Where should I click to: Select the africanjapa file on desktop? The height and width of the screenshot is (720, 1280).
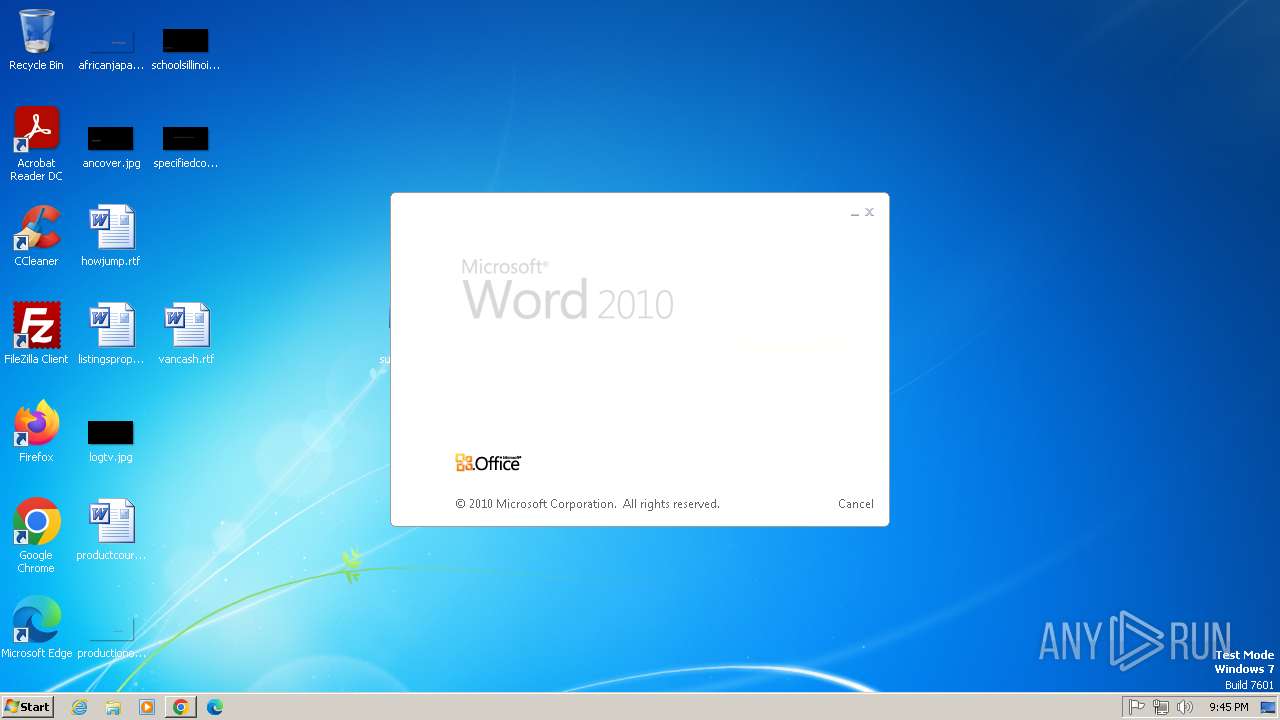click(111, 49)
